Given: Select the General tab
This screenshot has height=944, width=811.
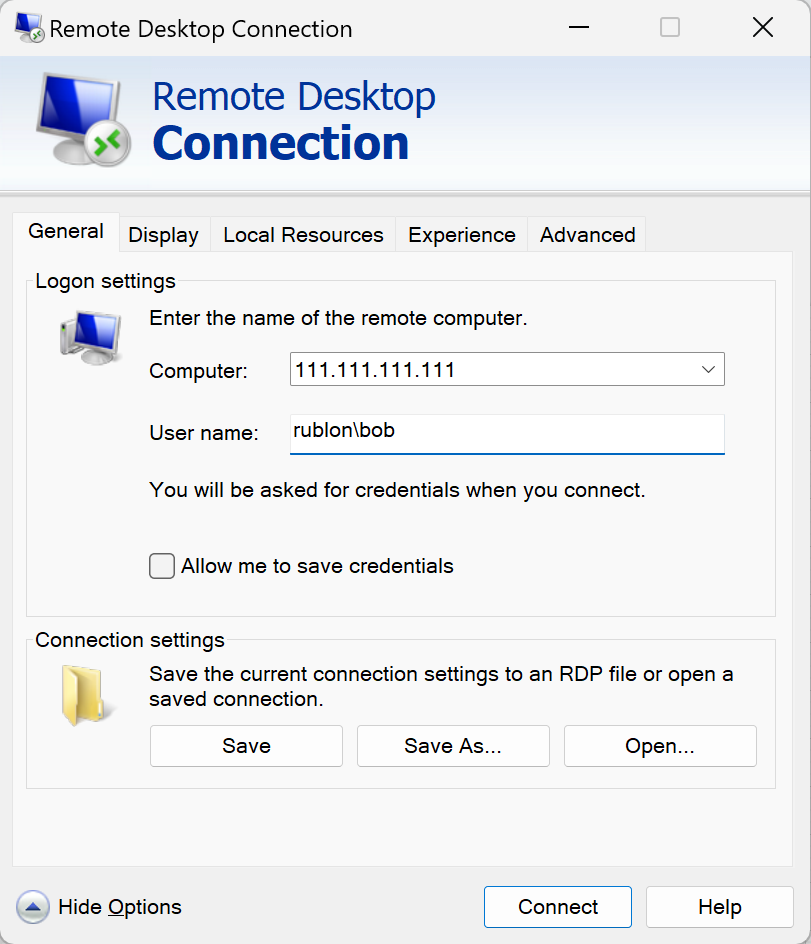Looking at the screenshot, I should (x=66, y=231).
